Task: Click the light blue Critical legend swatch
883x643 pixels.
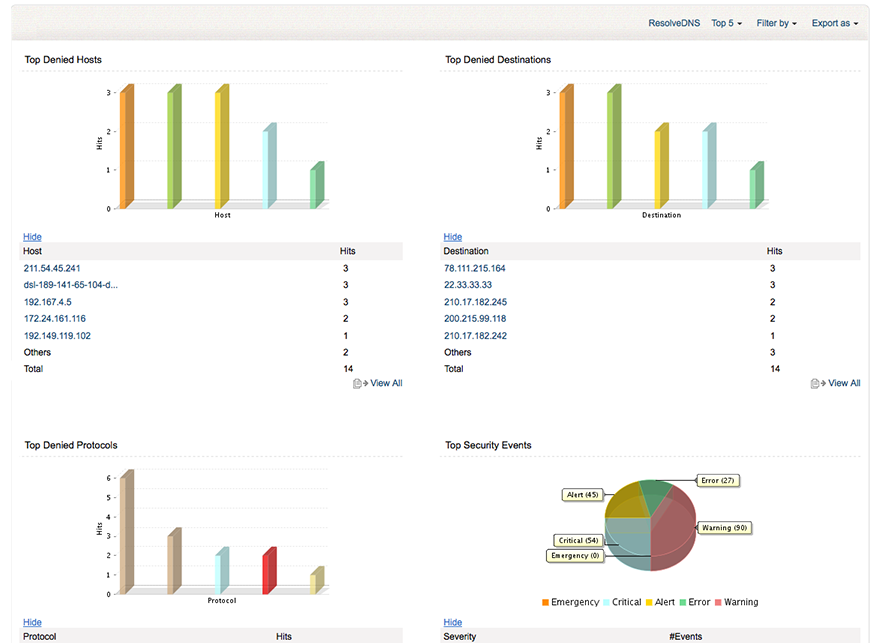Action: point(606,602)
